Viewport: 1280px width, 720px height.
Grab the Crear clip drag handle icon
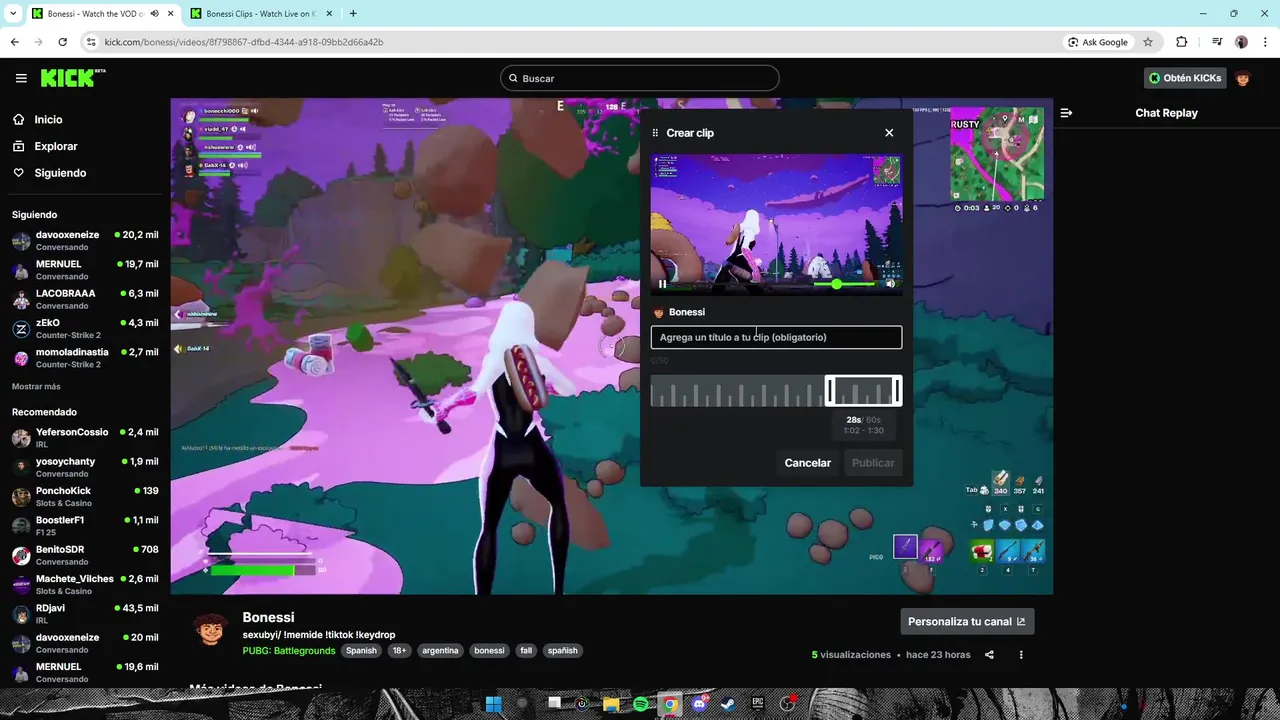(656, 133)
